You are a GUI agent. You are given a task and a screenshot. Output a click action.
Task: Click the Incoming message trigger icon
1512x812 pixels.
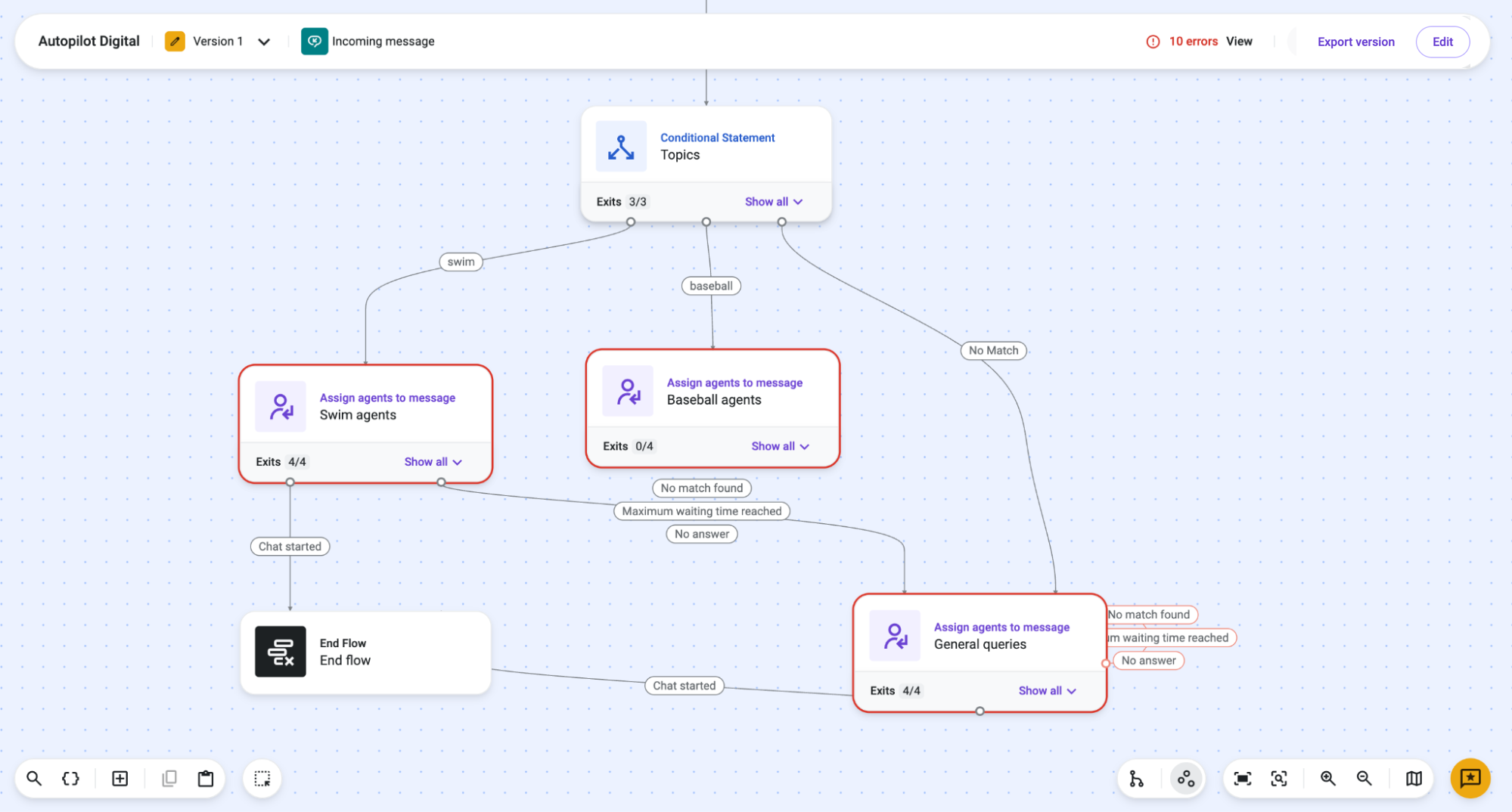[x=315, y=41]
